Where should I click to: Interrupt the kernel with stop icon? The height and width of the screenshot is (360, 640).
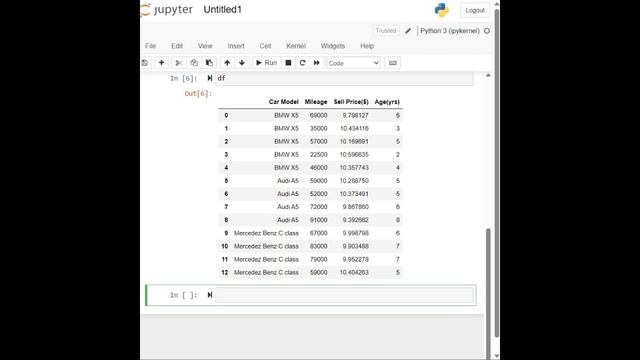[288, 63]
